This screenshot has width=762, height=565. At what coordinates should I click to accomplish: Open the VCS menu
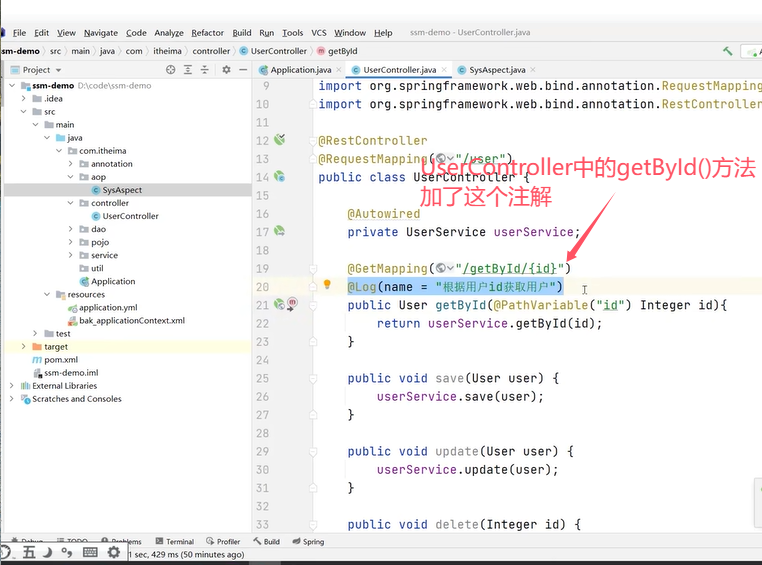pos(319,33)
